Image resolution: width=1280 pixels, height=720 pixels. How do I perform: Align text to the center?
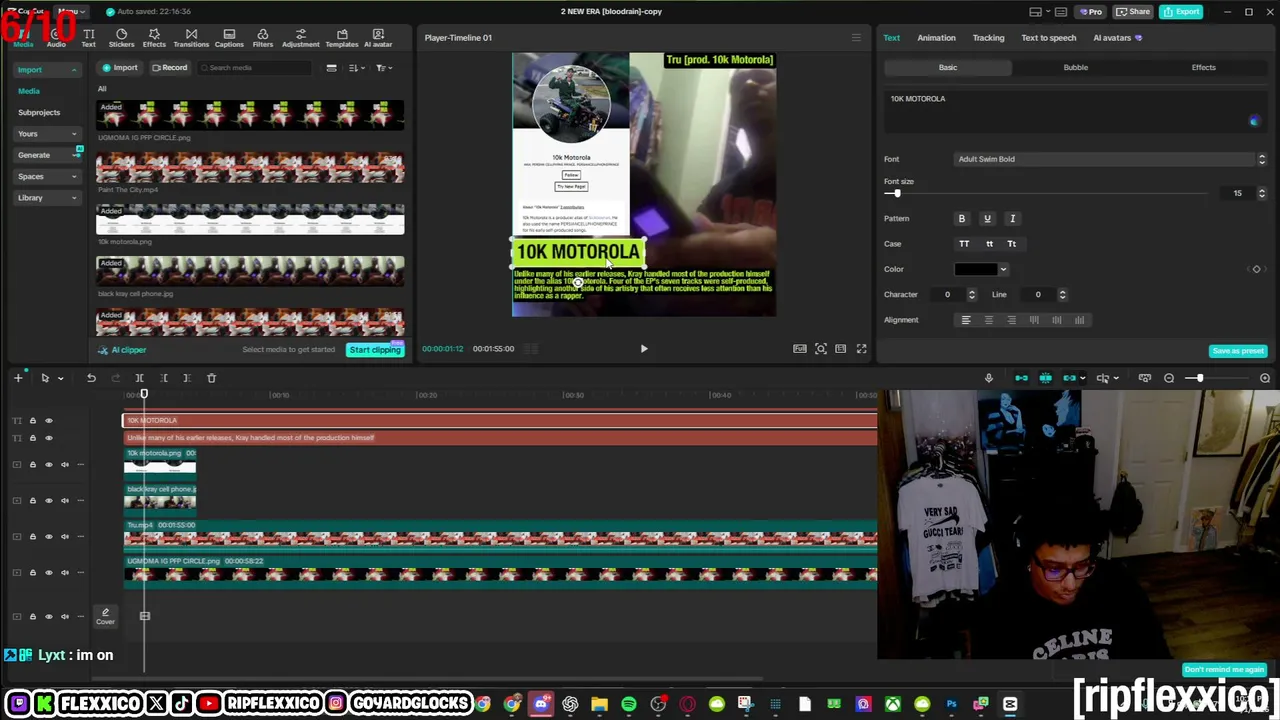pyautogui.click(x=989, y=320)
